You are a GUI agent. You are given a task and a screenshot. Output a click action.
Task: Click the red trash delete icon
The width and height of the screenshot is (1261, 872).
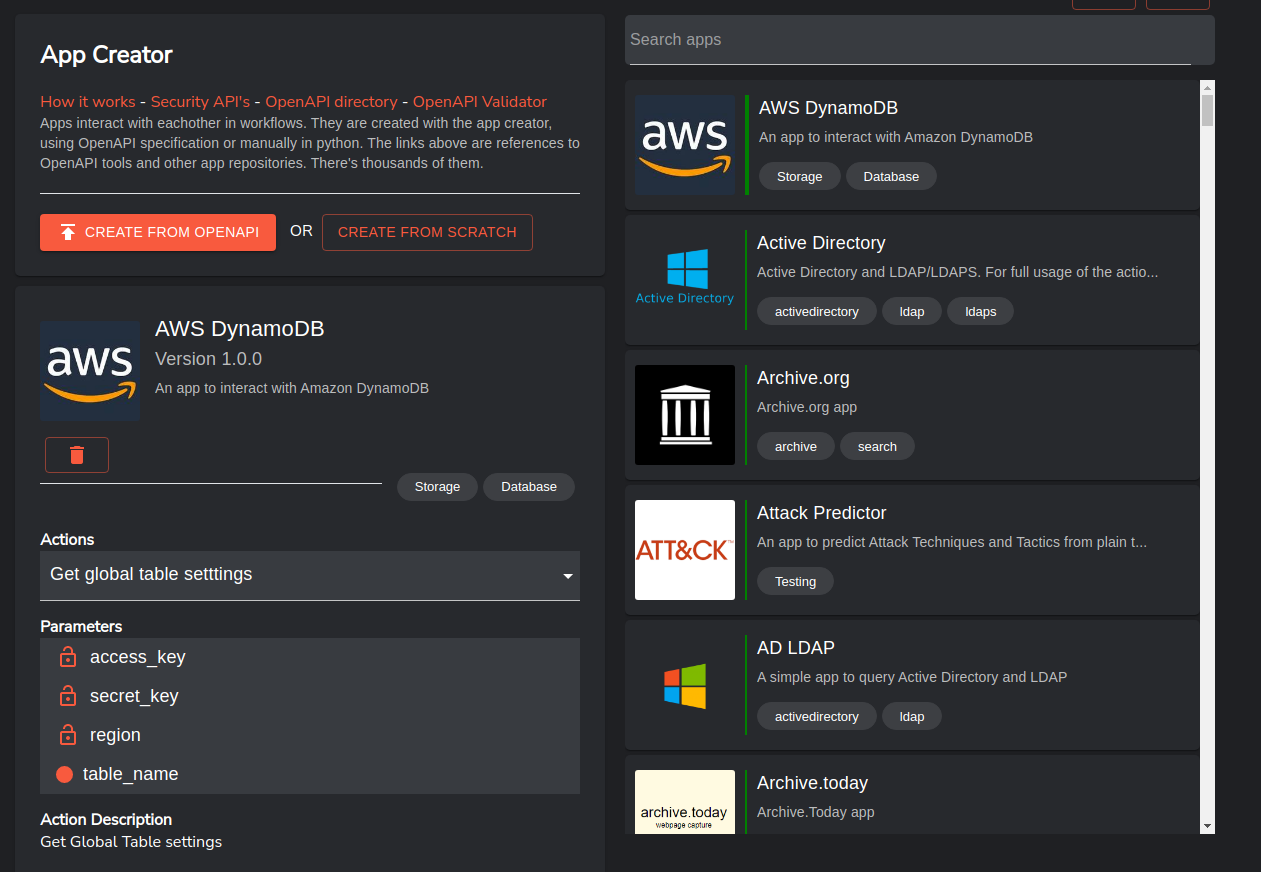point(77,455)
